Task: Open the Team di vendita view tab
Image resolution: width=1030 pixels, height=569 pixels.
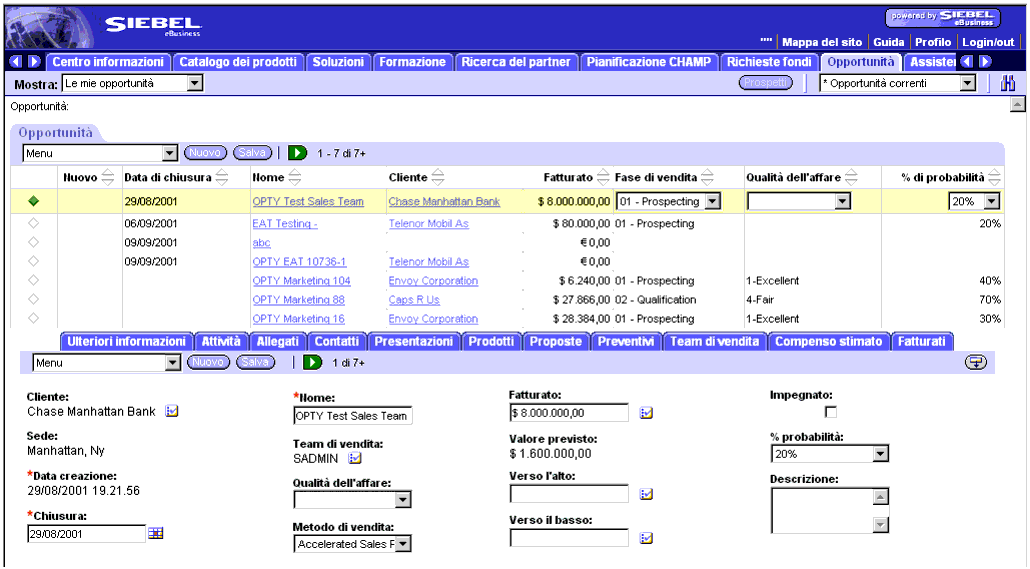Action: click(714, 342)
